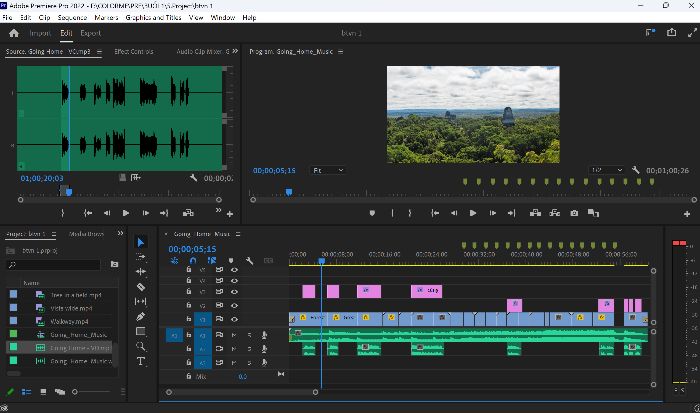Open Graphics and Titles menu

153,17
